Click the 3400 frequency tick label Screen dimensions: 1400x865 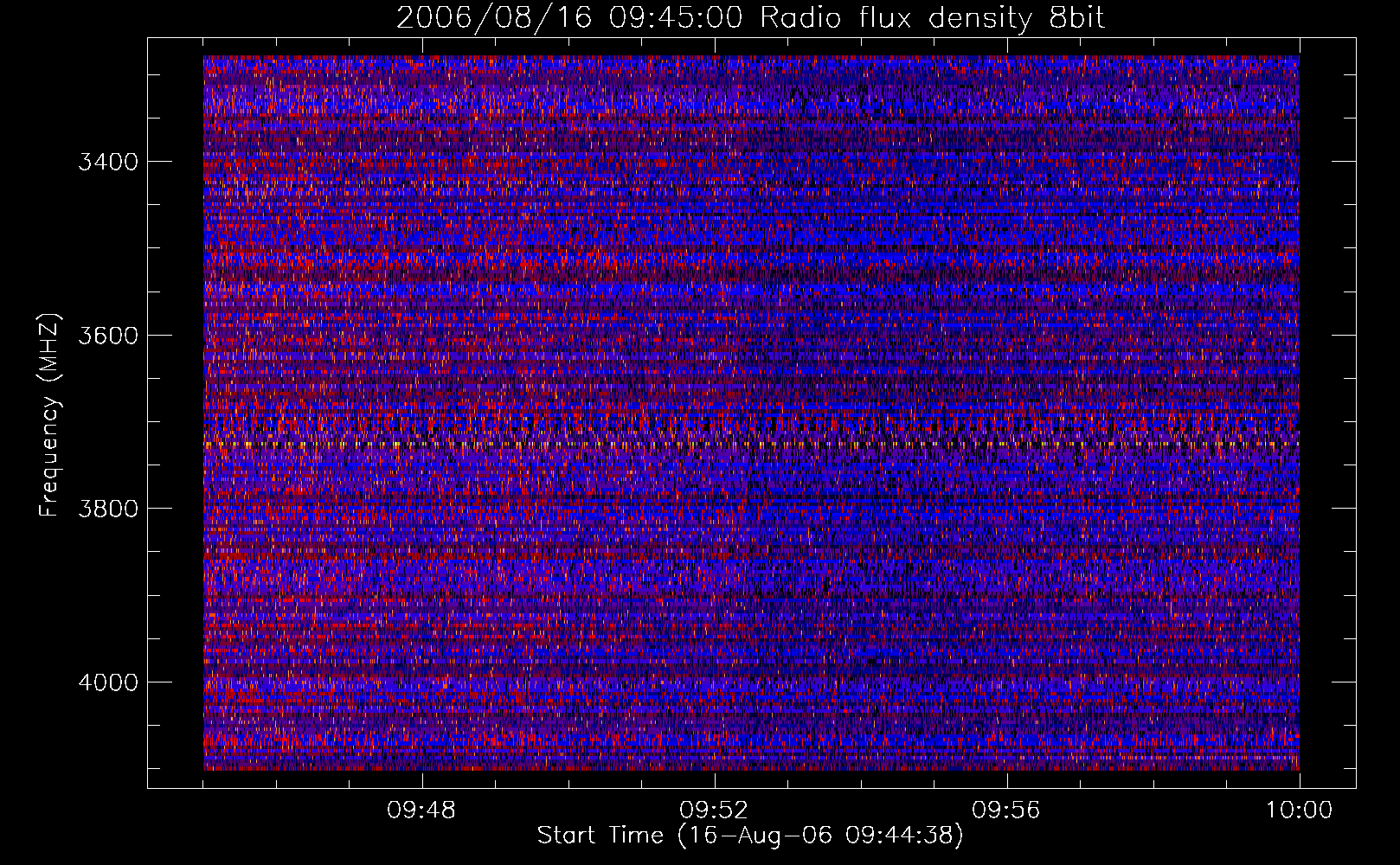[x=108, y=162]
